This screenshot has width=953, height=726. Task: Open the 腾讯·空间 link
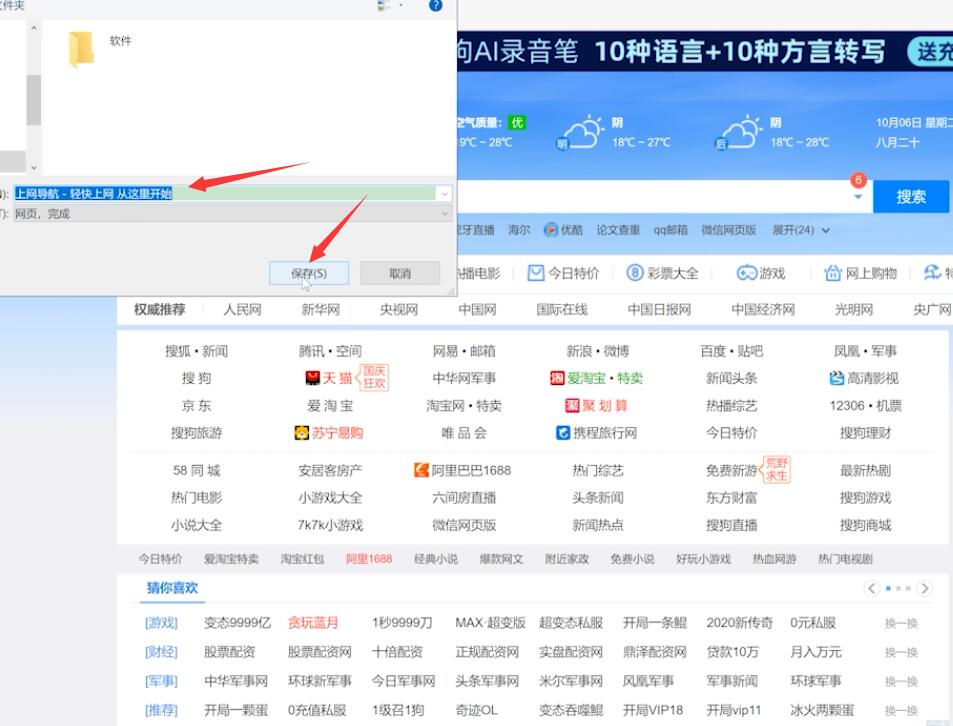point(330,351)
